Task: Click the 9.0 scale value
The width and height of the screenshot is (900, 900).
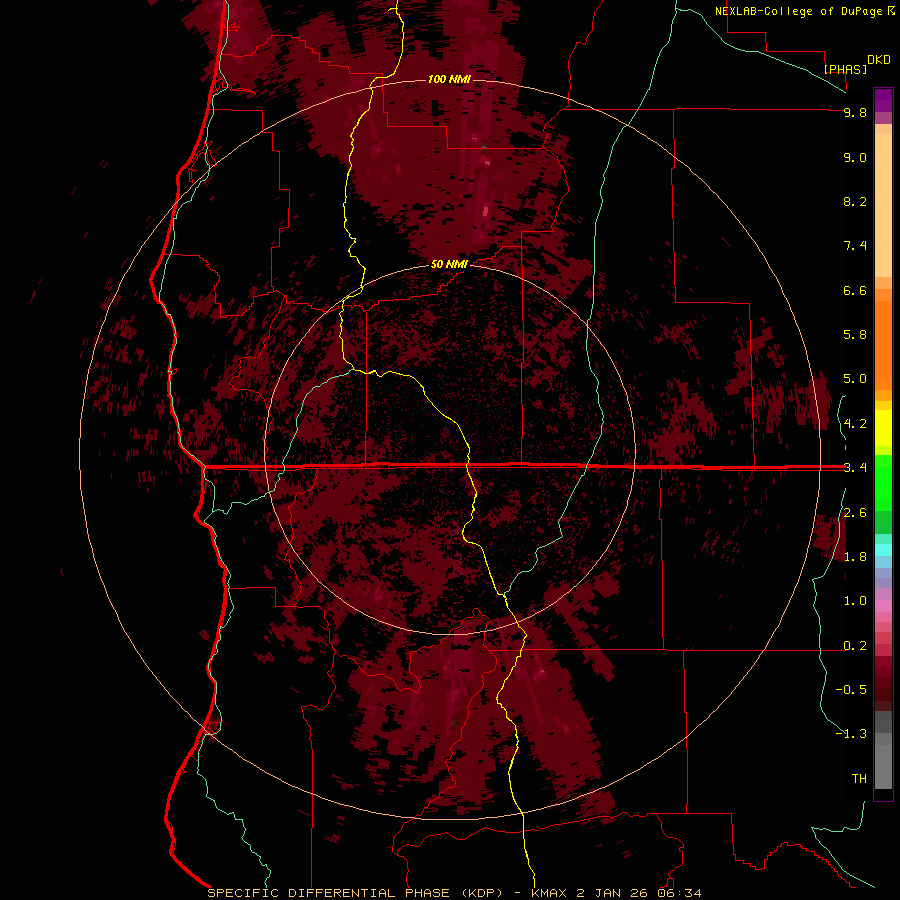Action: click(x=855, y=157)
